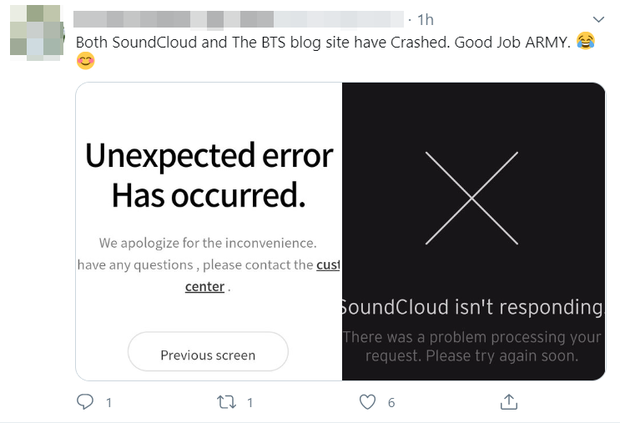This screenshot has height=423, width=620.
Task: Click the reply speech bubble icon
Action: pyautogui.click(x=85, y=402)
